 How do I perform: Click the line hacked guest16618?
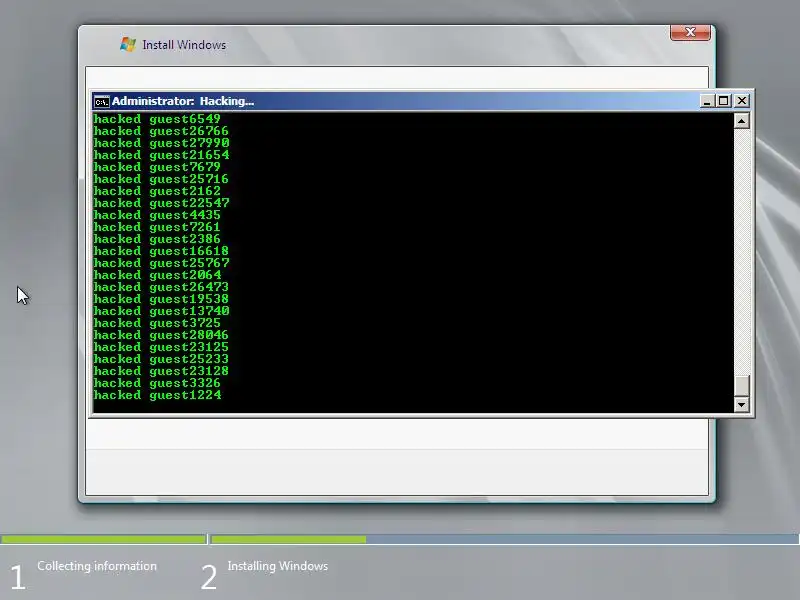(x=161, y=251)
